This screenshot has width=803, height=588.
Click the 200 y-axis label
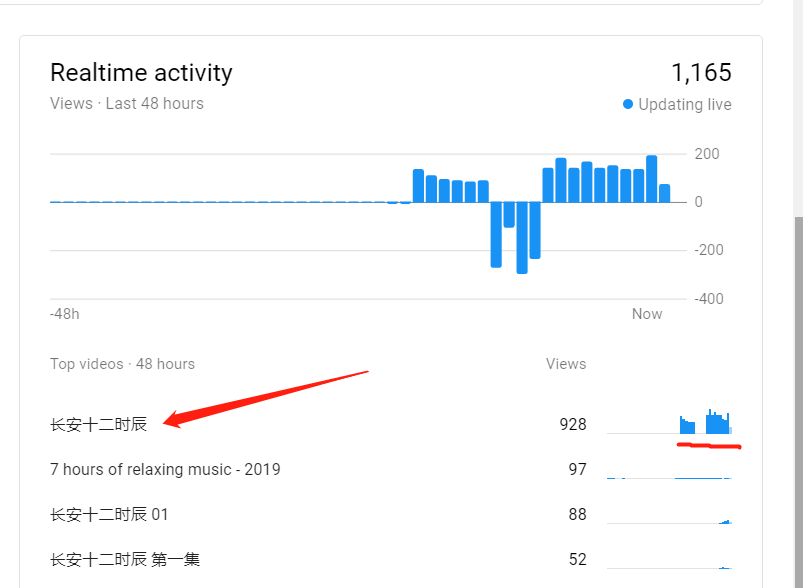tap(707, 154)
